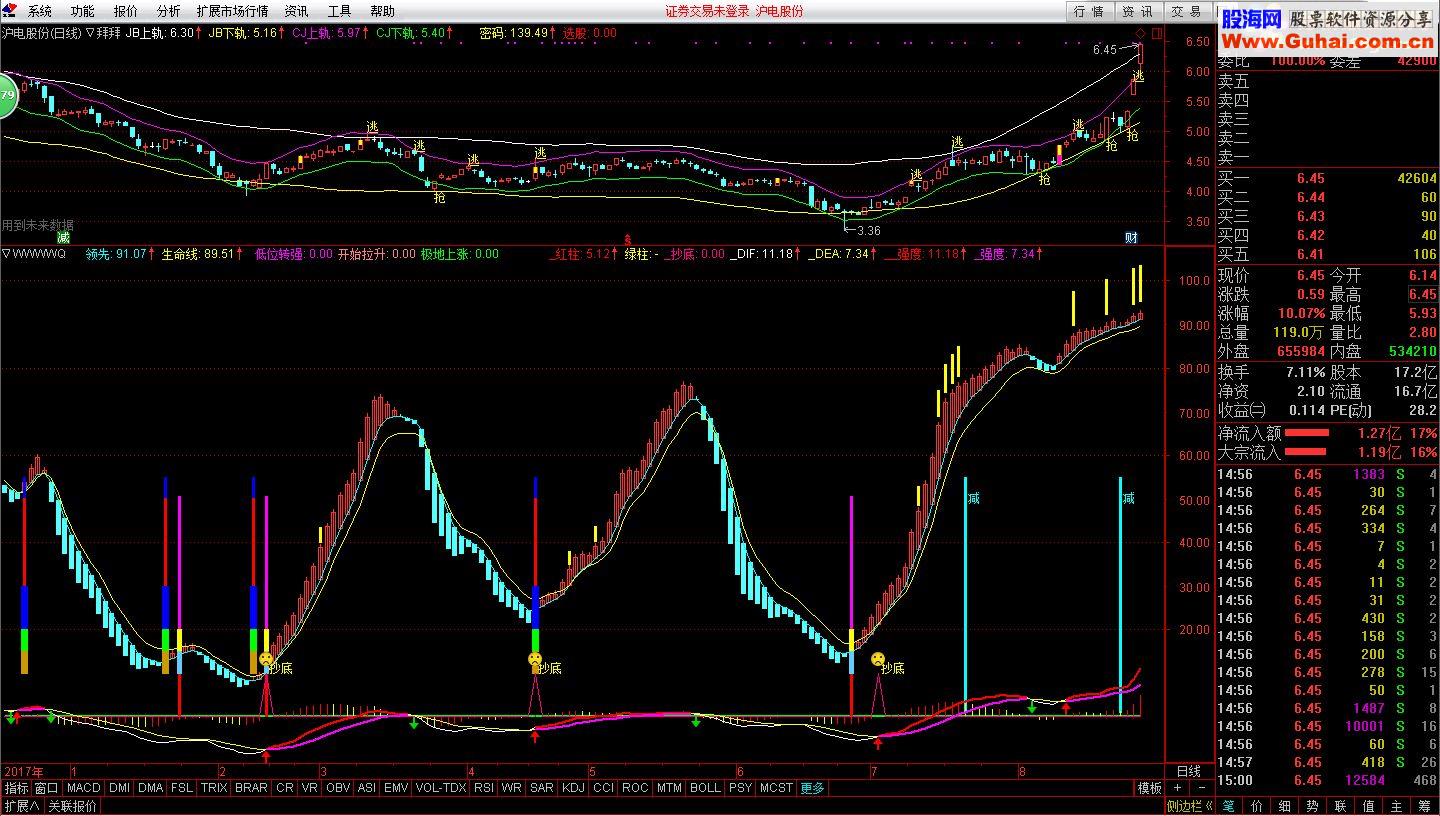1440x816 pixels.
Task: Select the 笔 tab in sidebar
Action: point(1229,806)
